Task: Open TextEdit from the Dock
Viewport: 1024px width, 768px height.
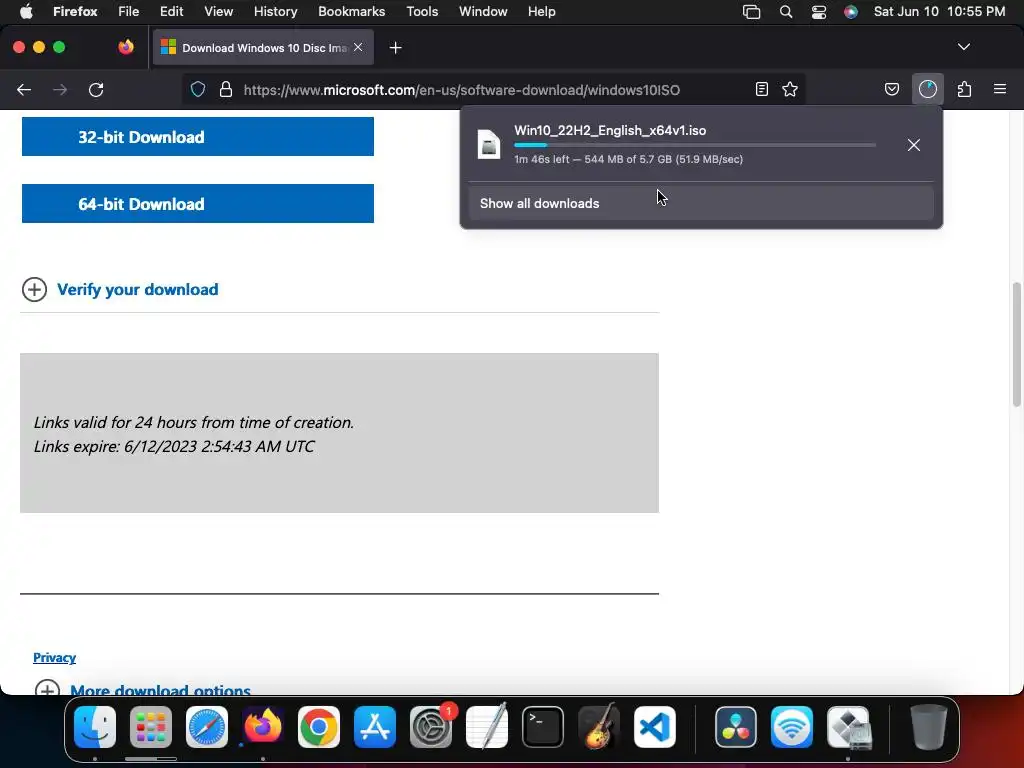Action: 487,727
